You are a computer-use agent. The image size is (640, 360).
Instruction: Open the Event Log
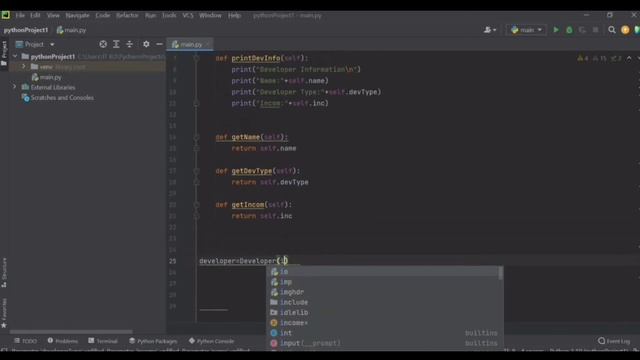pyautogui.click(x=614, y=341)
